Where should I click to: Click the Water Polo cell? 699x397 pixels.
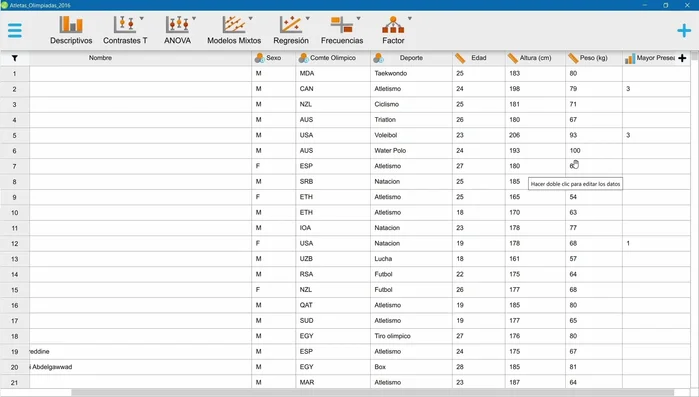411,151
